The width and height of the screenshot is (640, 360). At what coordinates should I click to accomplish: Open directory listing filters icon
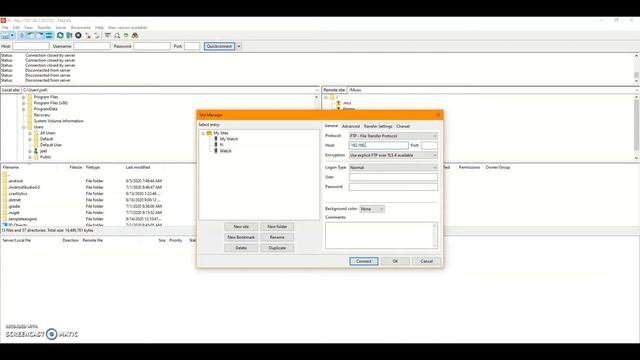coord(108,36)
